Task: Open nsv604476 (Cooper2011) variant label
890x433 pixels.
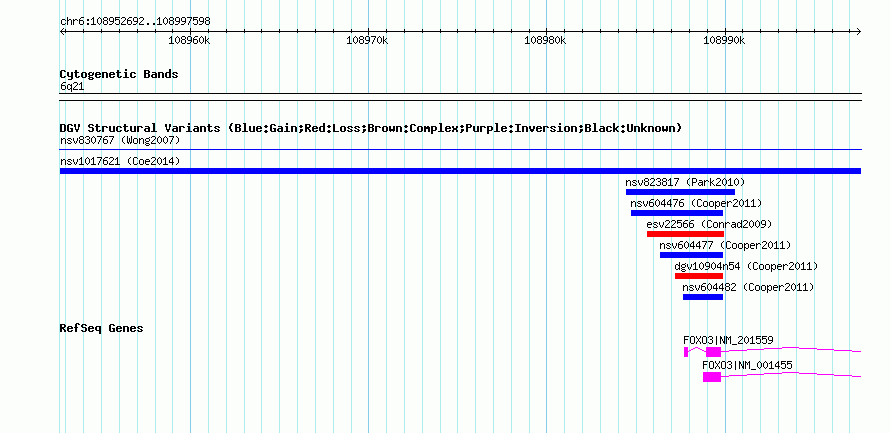Action: (x=696, y=203)
